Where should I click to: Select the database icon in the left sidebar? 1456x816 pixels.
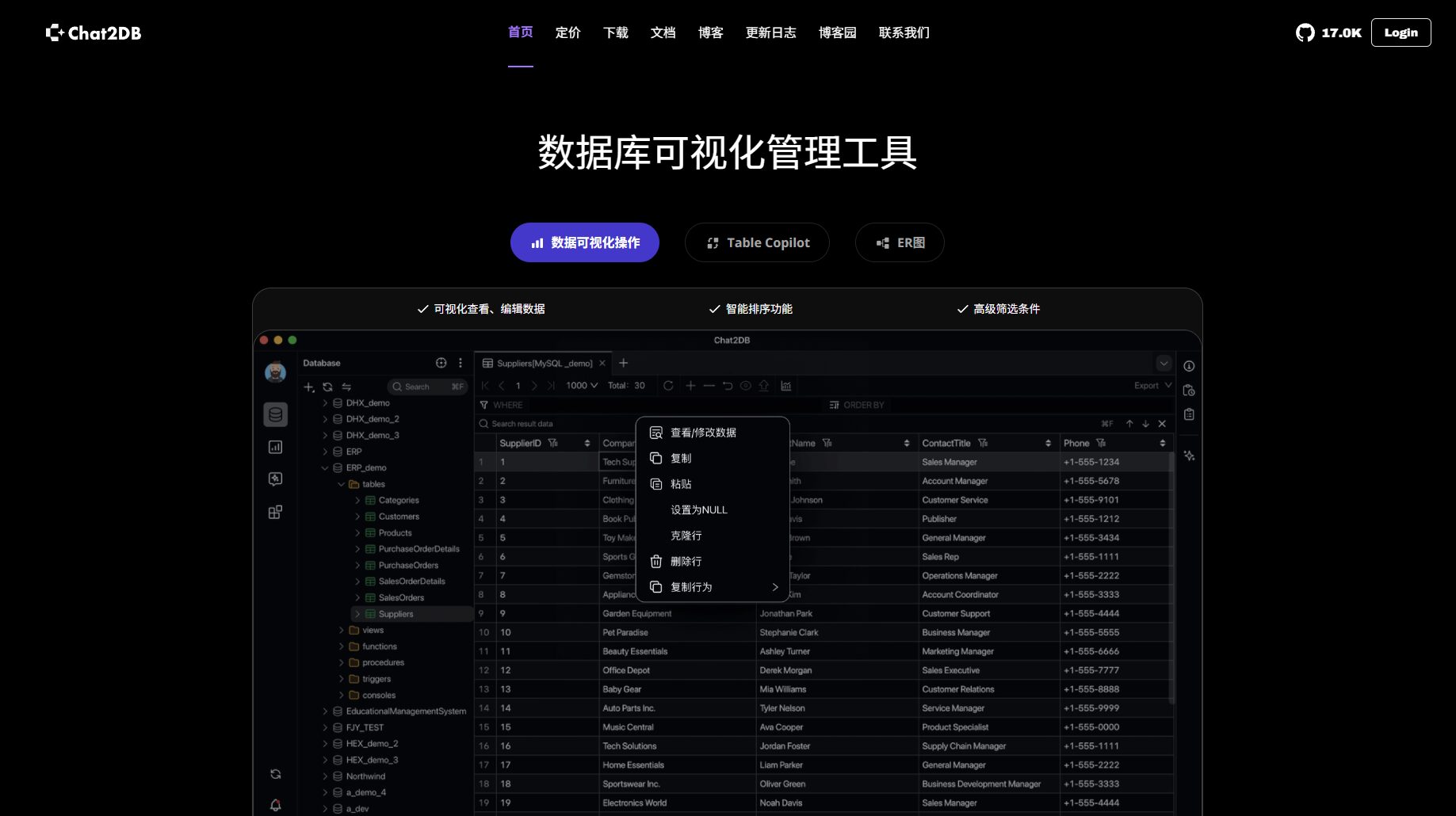point(275,414)
